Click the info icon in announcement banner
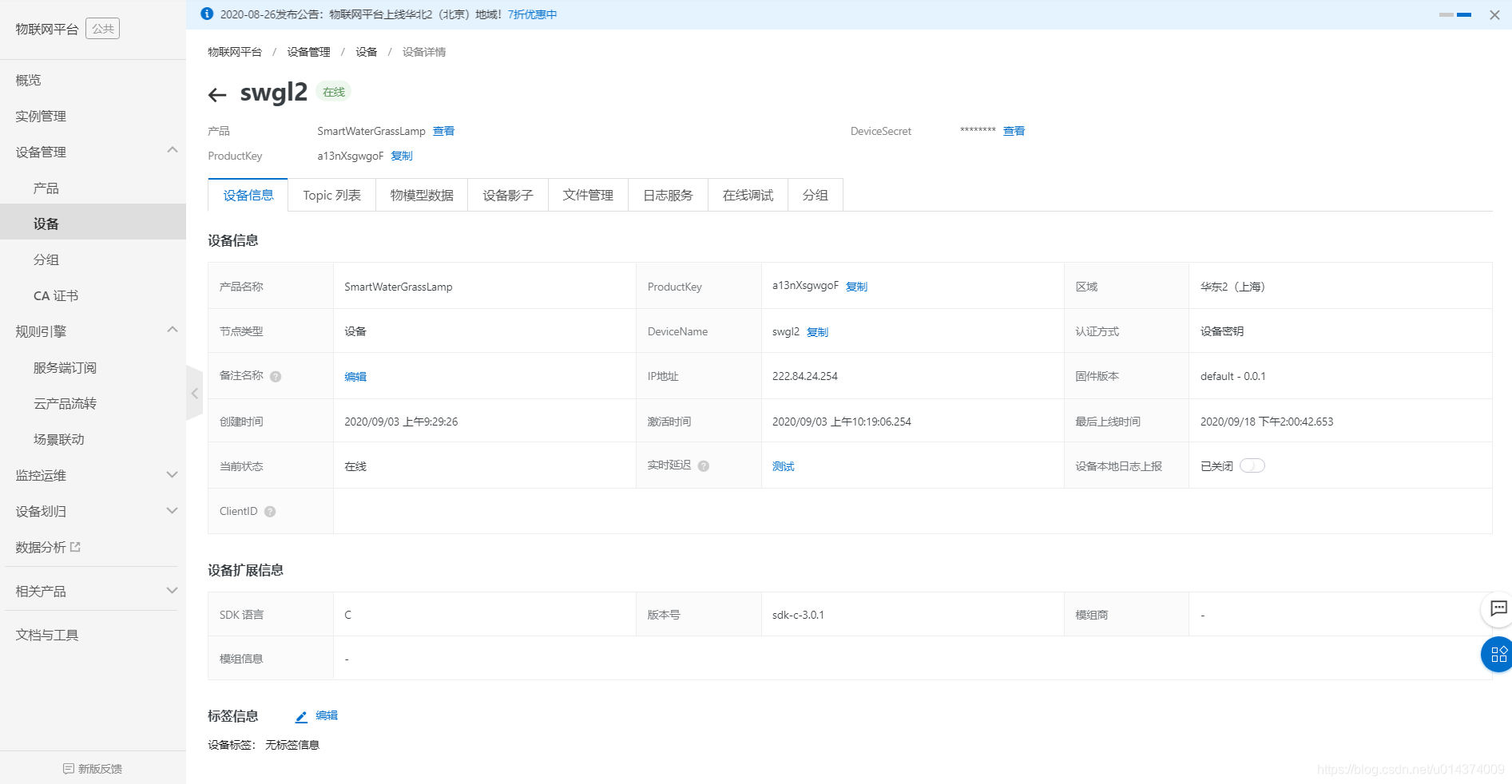 click(207, 14)
